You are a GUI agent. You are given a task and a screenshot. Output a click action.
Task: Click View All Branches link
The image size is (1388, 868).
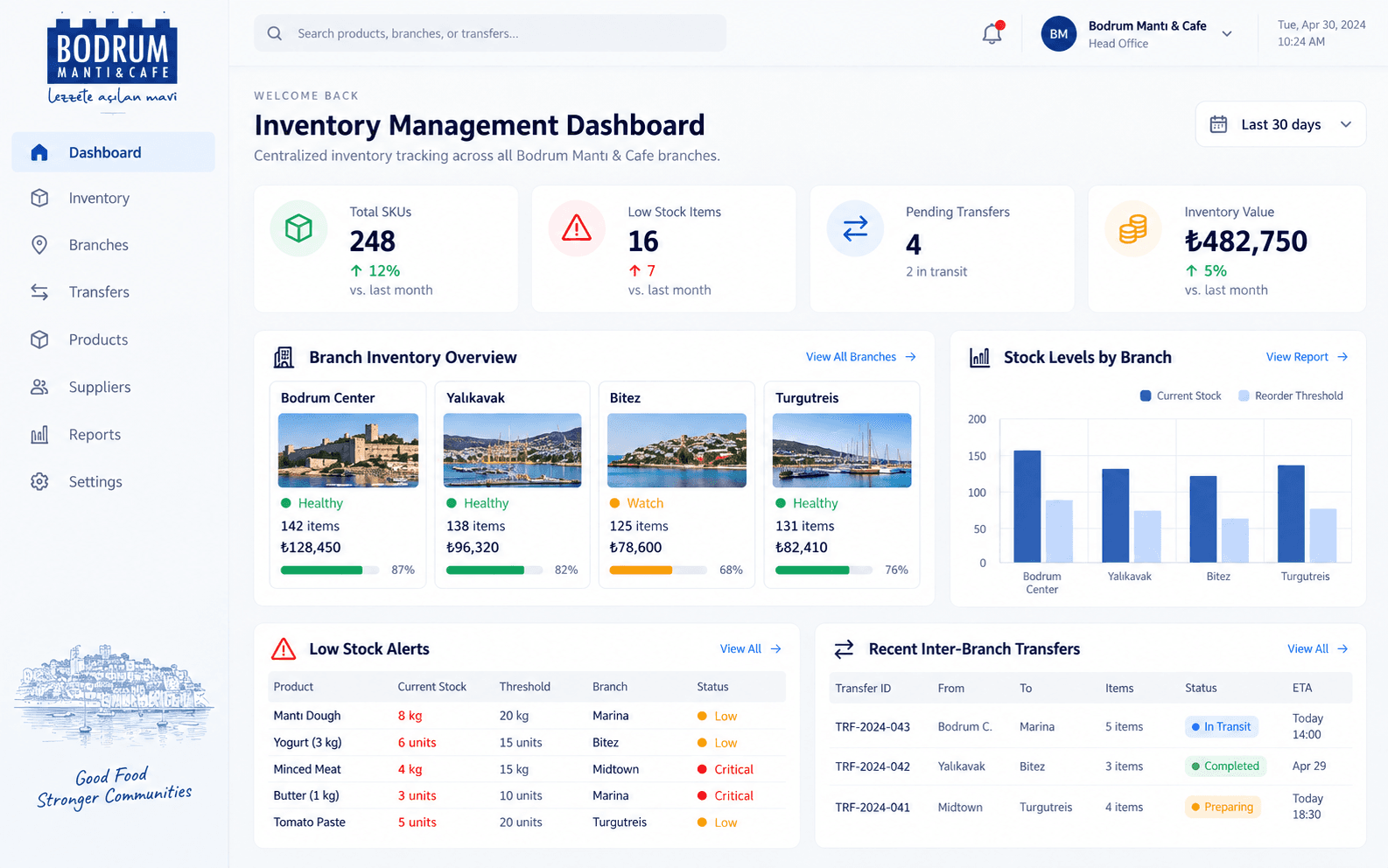click(x=861, y=357)
